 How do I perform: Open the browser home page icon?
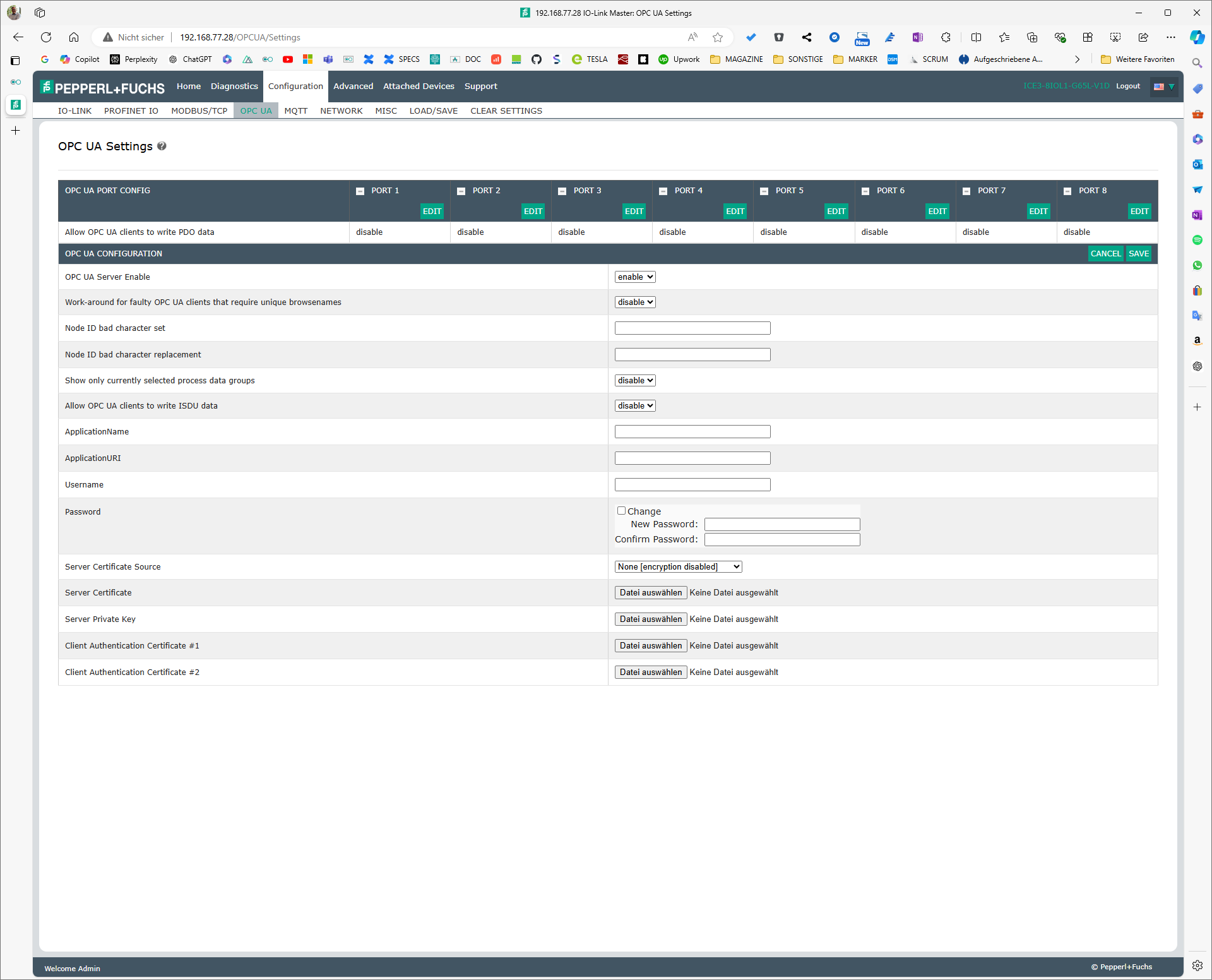point(74,37)
